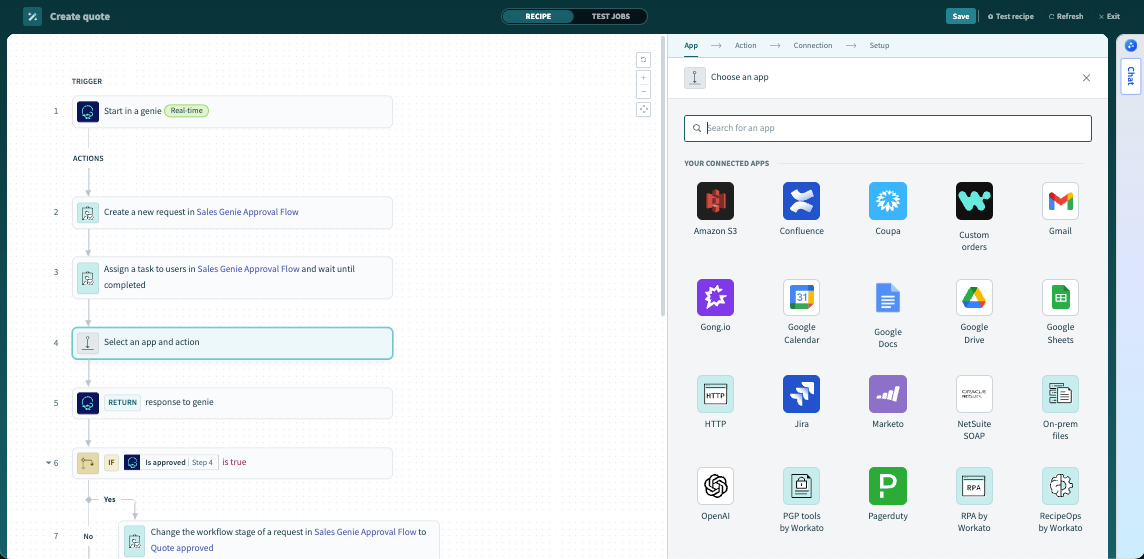Click the Is approved Step 4 datapill
This screenshot has width=1144, height=559.
pyautogui.click(x=171, y=462)
